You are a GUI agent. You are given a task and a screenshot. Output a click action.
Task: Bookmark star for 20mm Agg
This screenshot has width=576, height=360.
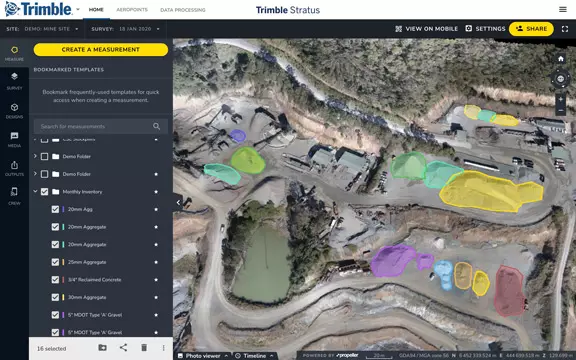156,209
